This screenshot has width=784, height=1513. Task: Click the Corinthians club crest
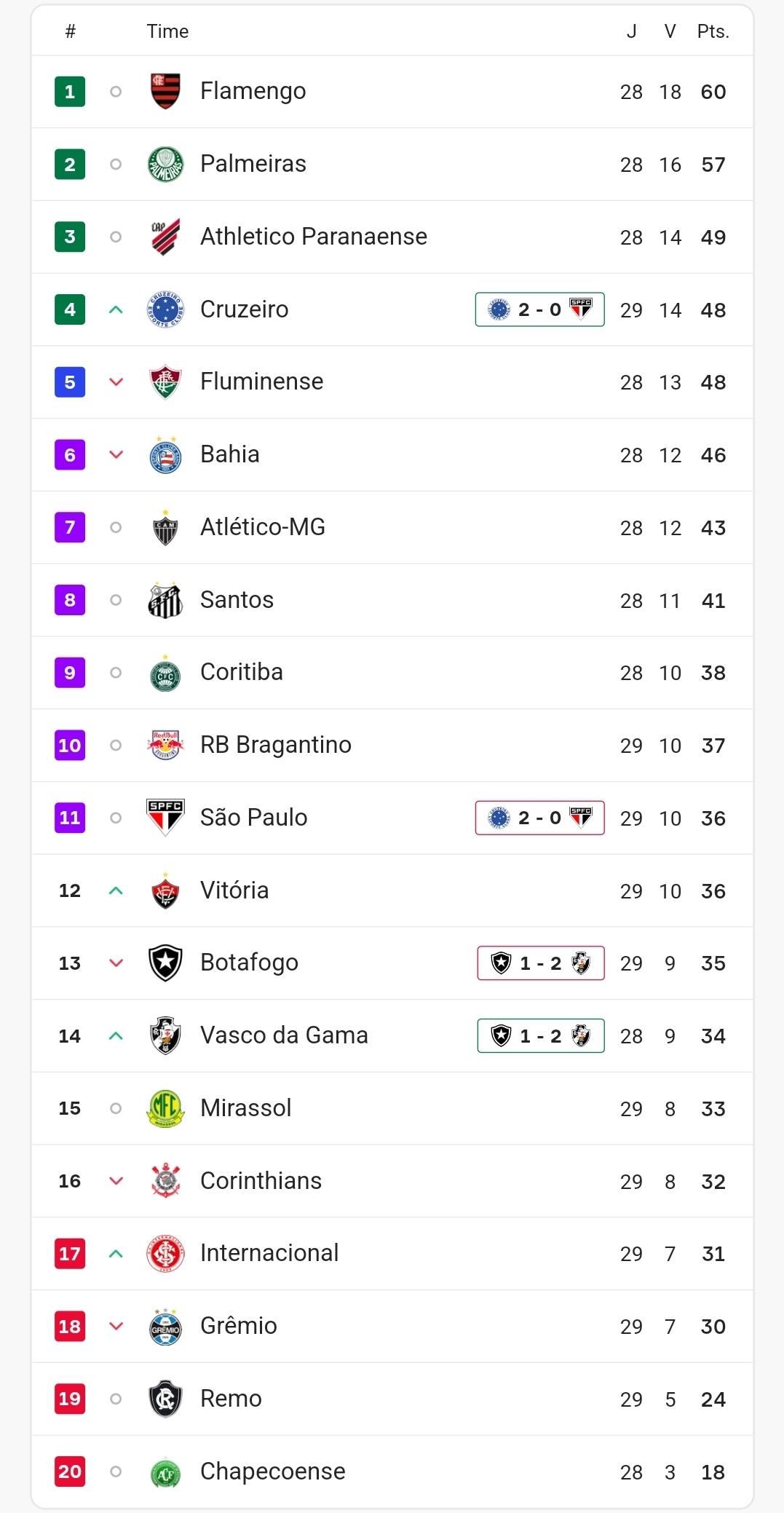[x=165, y=1180]
